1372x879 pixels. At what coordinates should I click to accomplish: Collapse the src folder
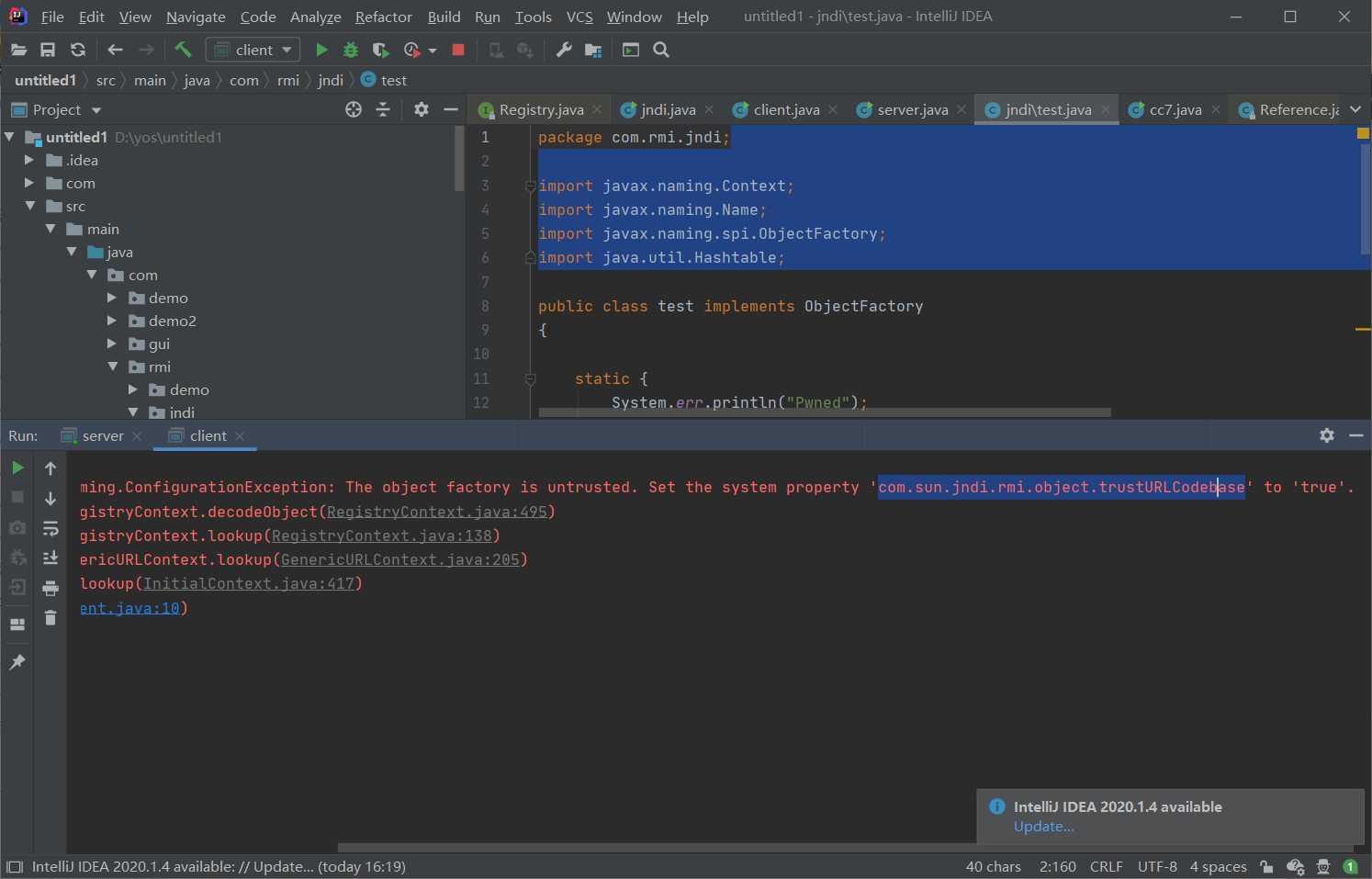point(29,206)
